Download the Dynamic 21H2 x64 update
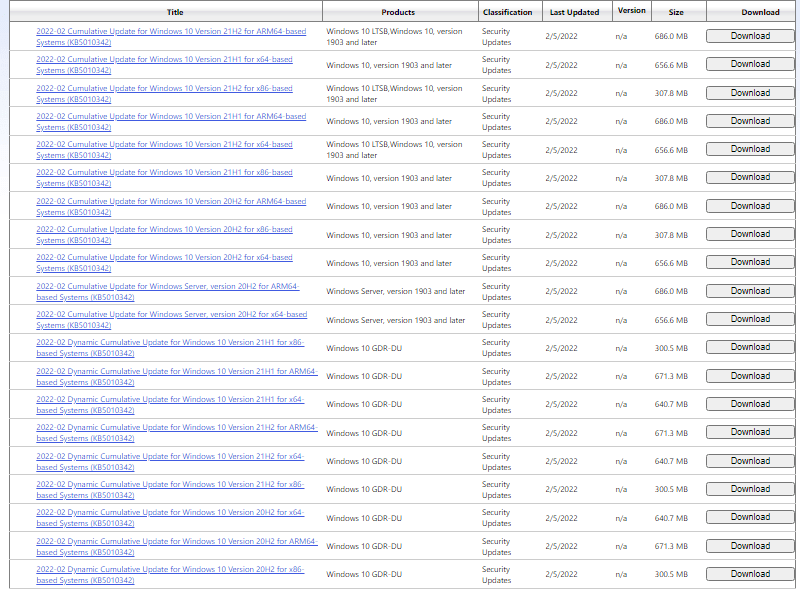This screenshot has height=600, width=800. point(750,461)
